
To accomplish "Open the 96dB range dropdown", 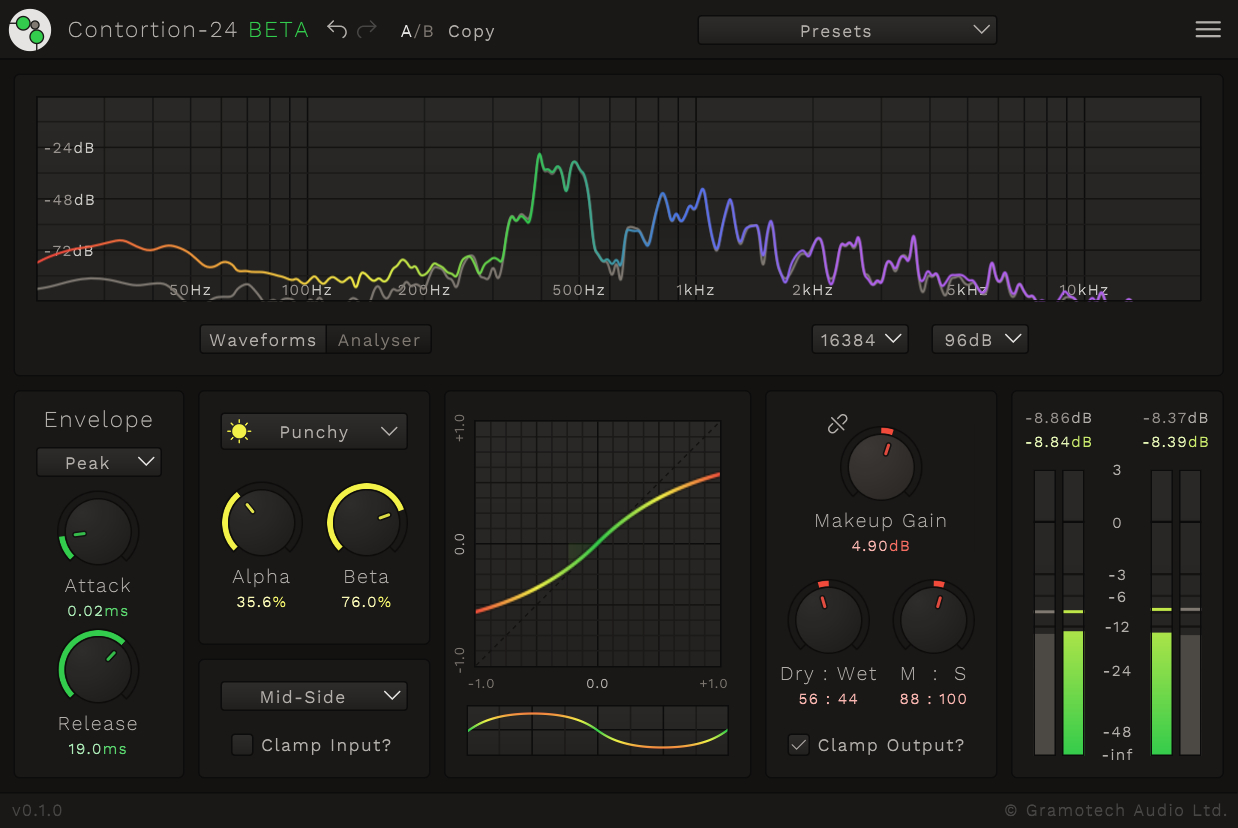I will tap(980, 339).
